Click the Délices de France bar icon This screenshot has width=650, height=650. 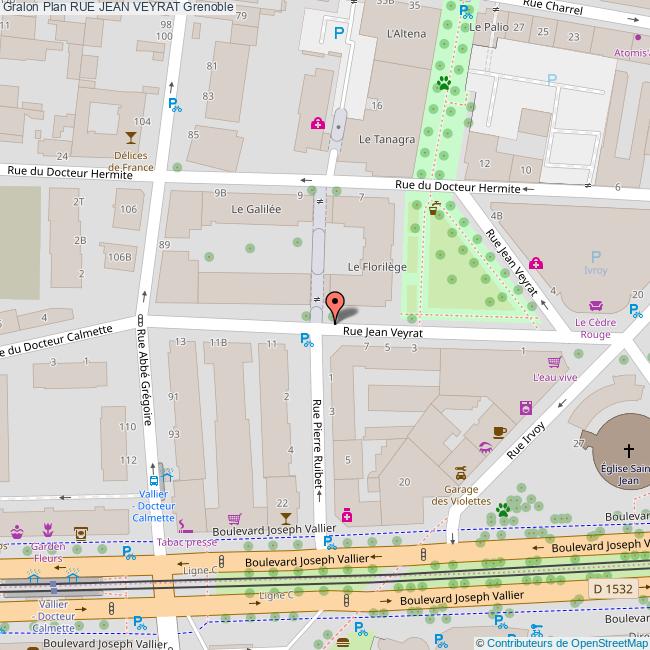pyautogui.click(x=130, y=136)
